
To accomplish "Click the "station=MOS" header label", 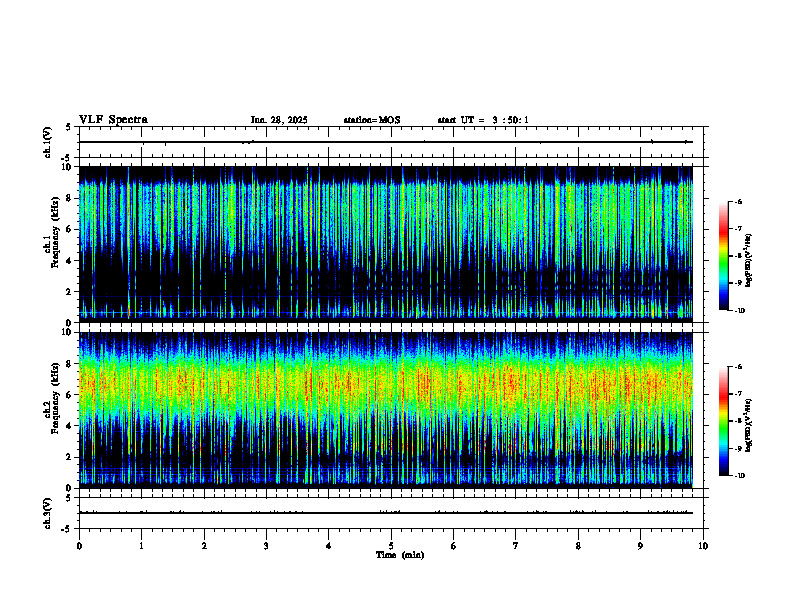I will point(372,120).
